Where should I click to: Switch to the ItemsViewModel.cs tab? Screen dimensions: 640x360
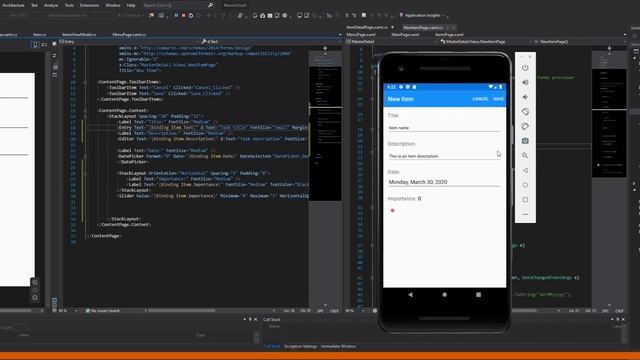[x=79, y=35]
